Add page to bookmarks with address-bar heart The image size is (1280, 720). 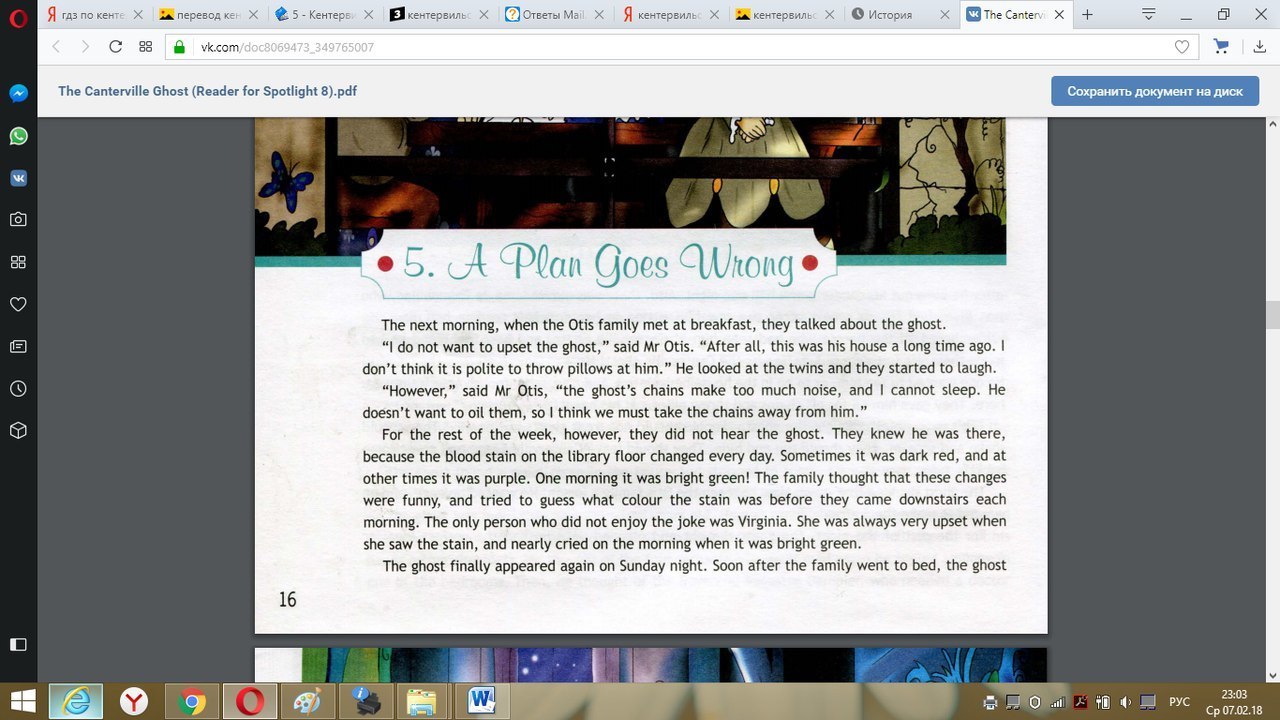point(1182,47)
